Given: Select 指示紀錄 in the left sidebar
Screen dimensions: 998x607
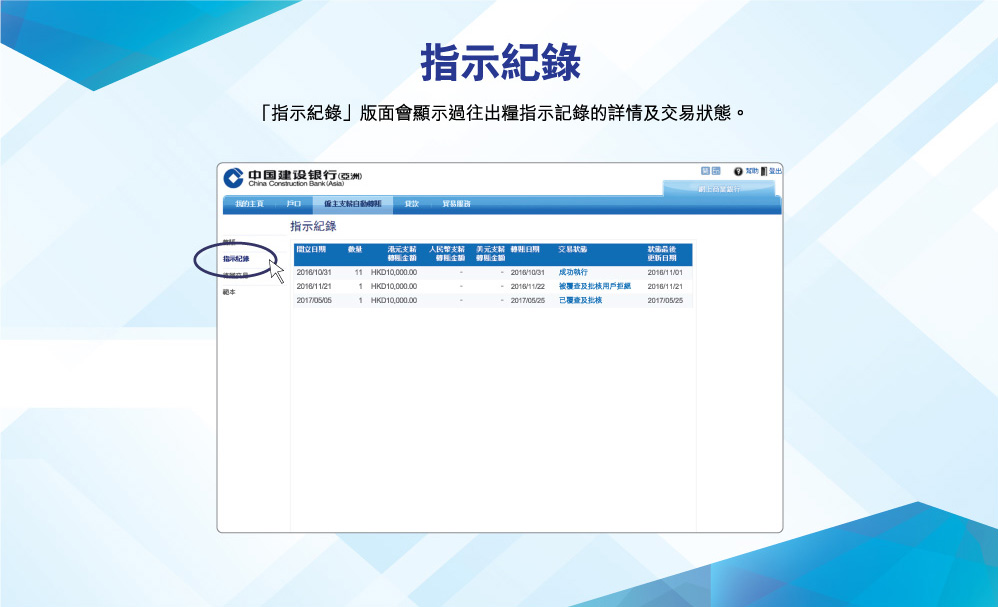Looking at the screenshot, I should coord(236,259).
